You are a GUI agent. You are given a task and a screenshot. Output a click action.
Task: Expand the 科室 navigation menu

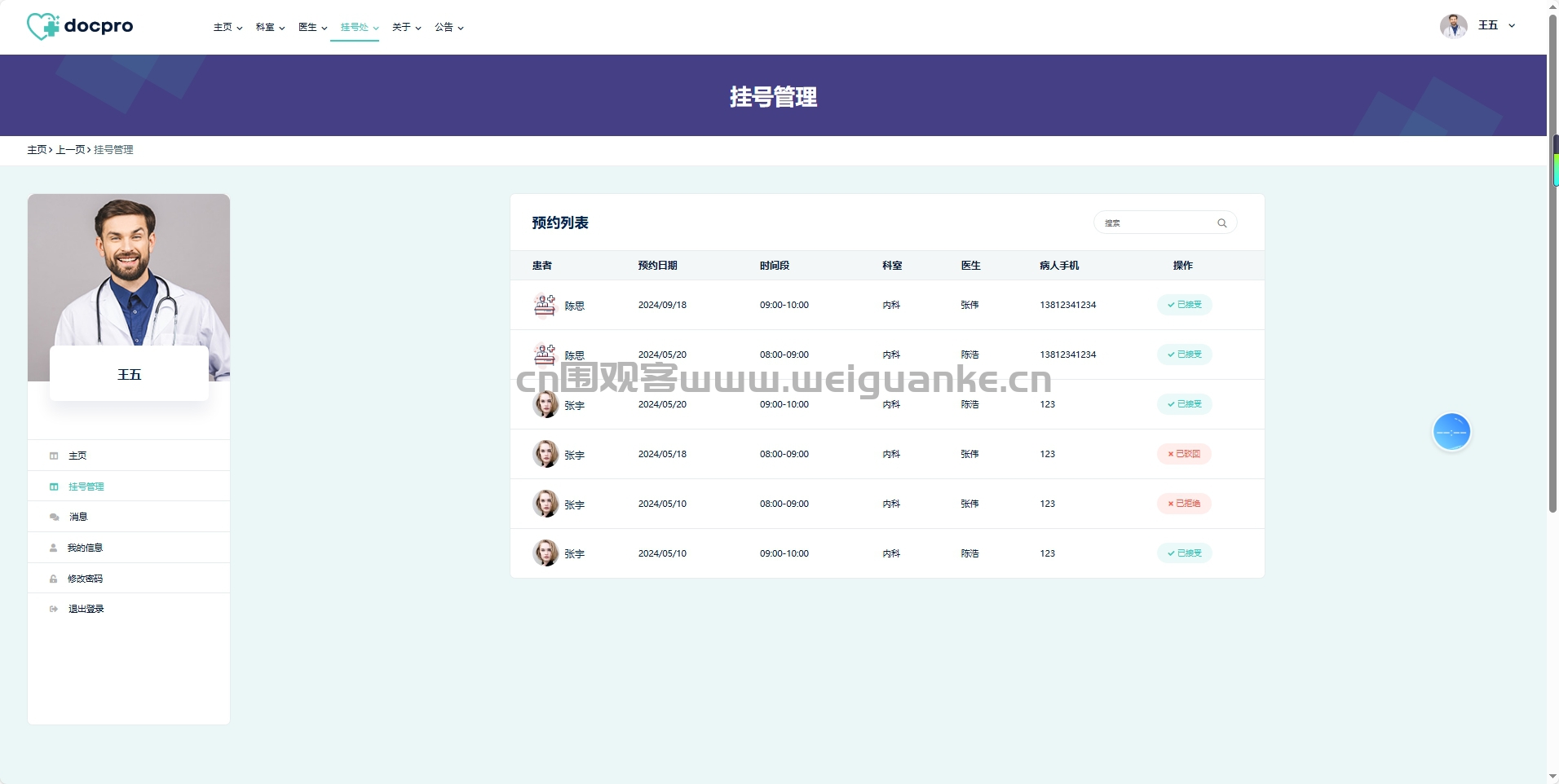tap(271, 28)
